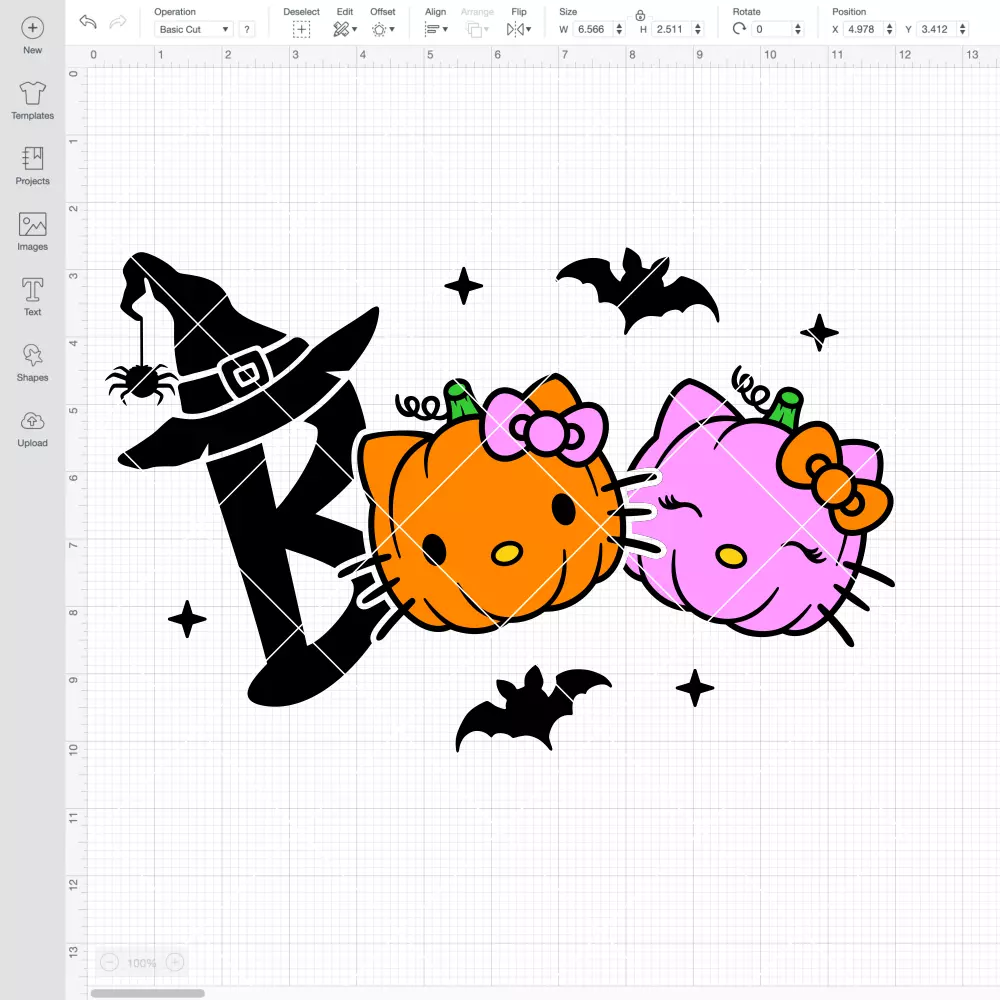Adjust the X position stepper

890,29
